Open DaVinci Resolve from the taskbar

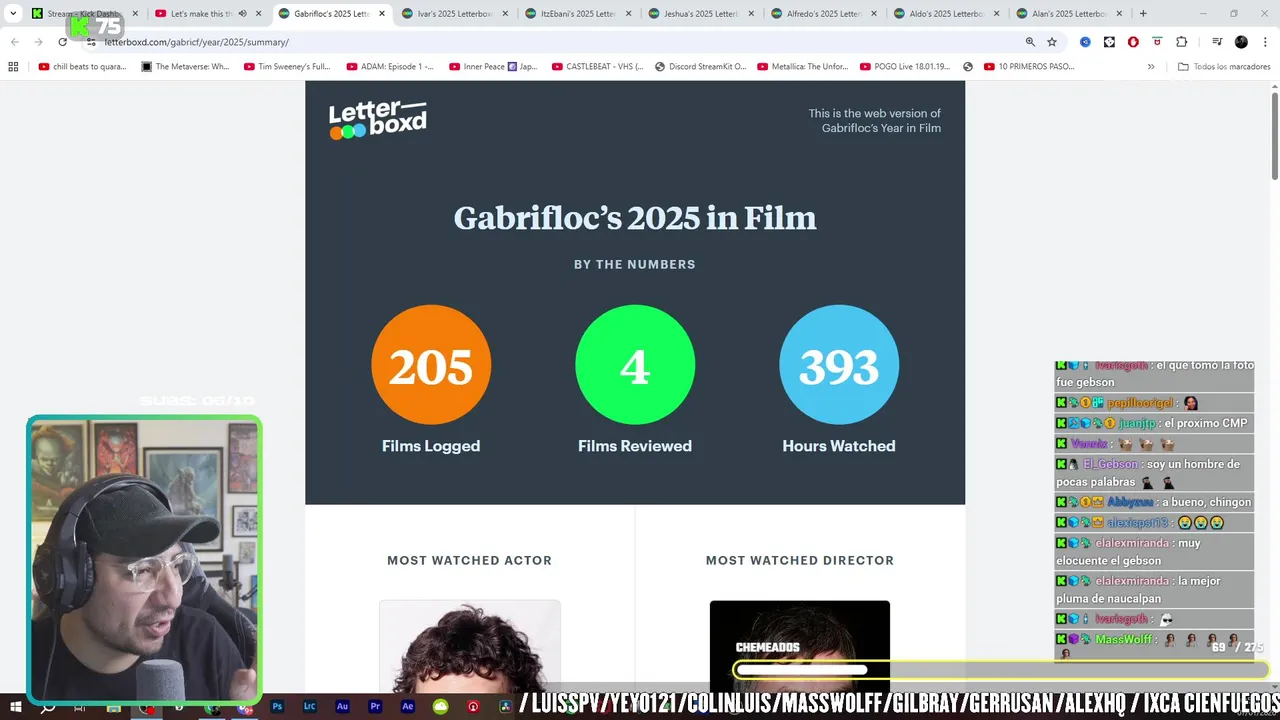pos(505,707)
